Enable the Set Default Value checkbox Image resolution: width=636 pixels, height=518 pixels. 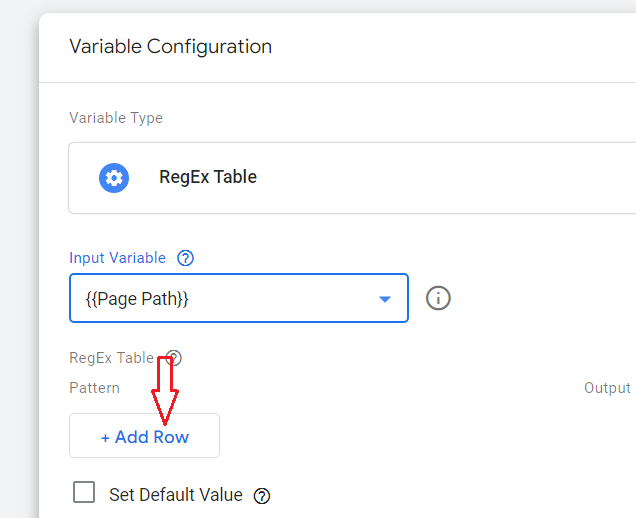tap(85, 493)
